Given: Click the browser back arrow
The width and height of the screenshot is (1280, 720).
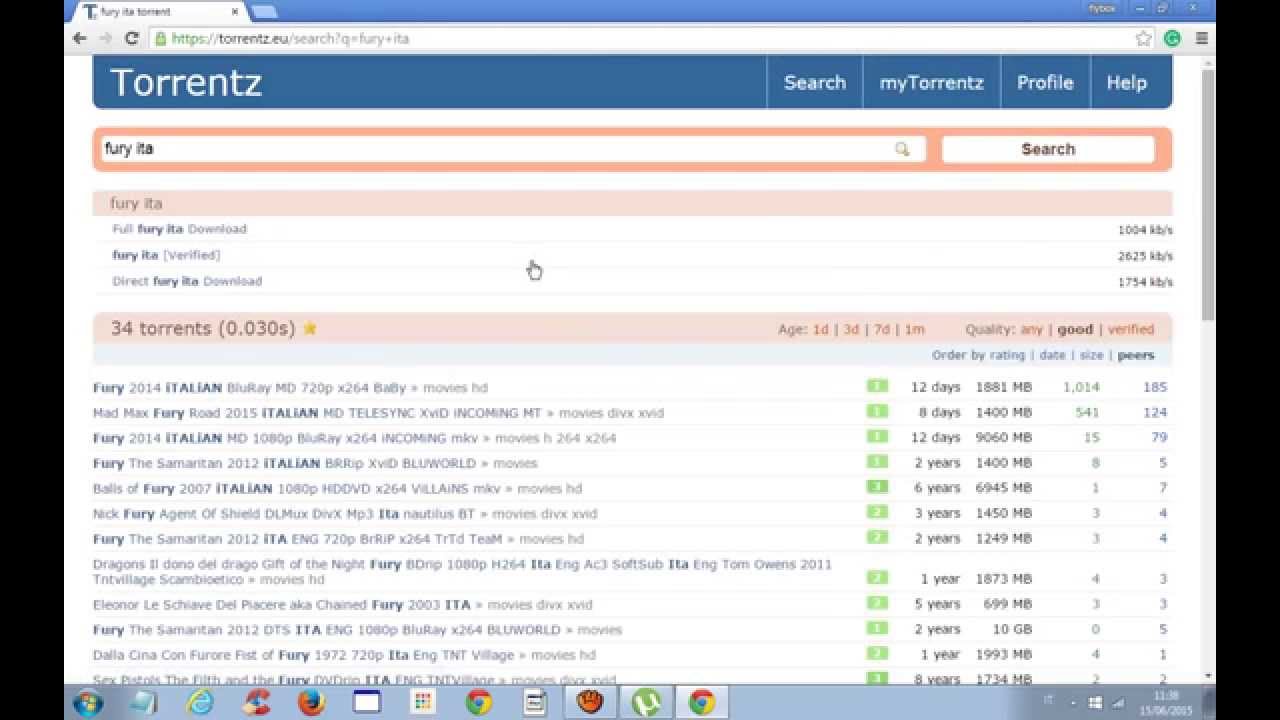Looking at the screenshot, I should click(80, 38).
